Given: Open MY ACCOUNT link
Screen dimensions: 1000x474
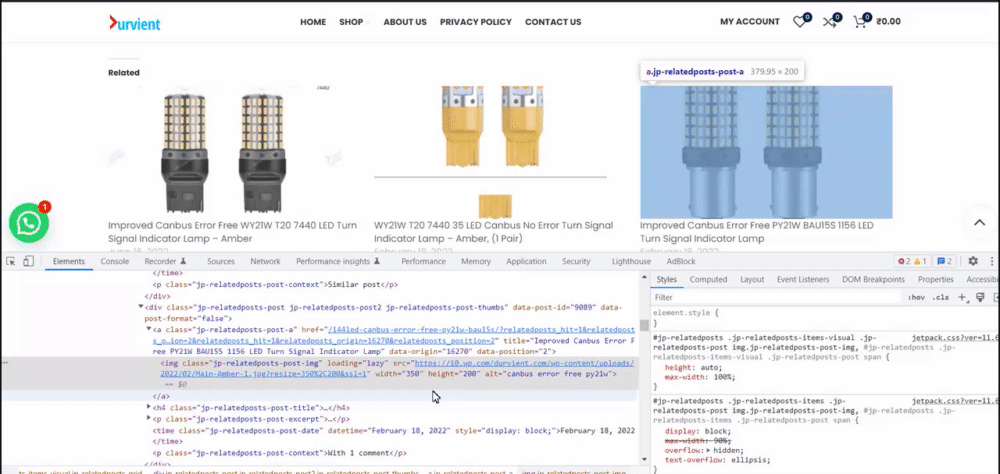Looking at the screenshot, I should [x=750, y=22].
